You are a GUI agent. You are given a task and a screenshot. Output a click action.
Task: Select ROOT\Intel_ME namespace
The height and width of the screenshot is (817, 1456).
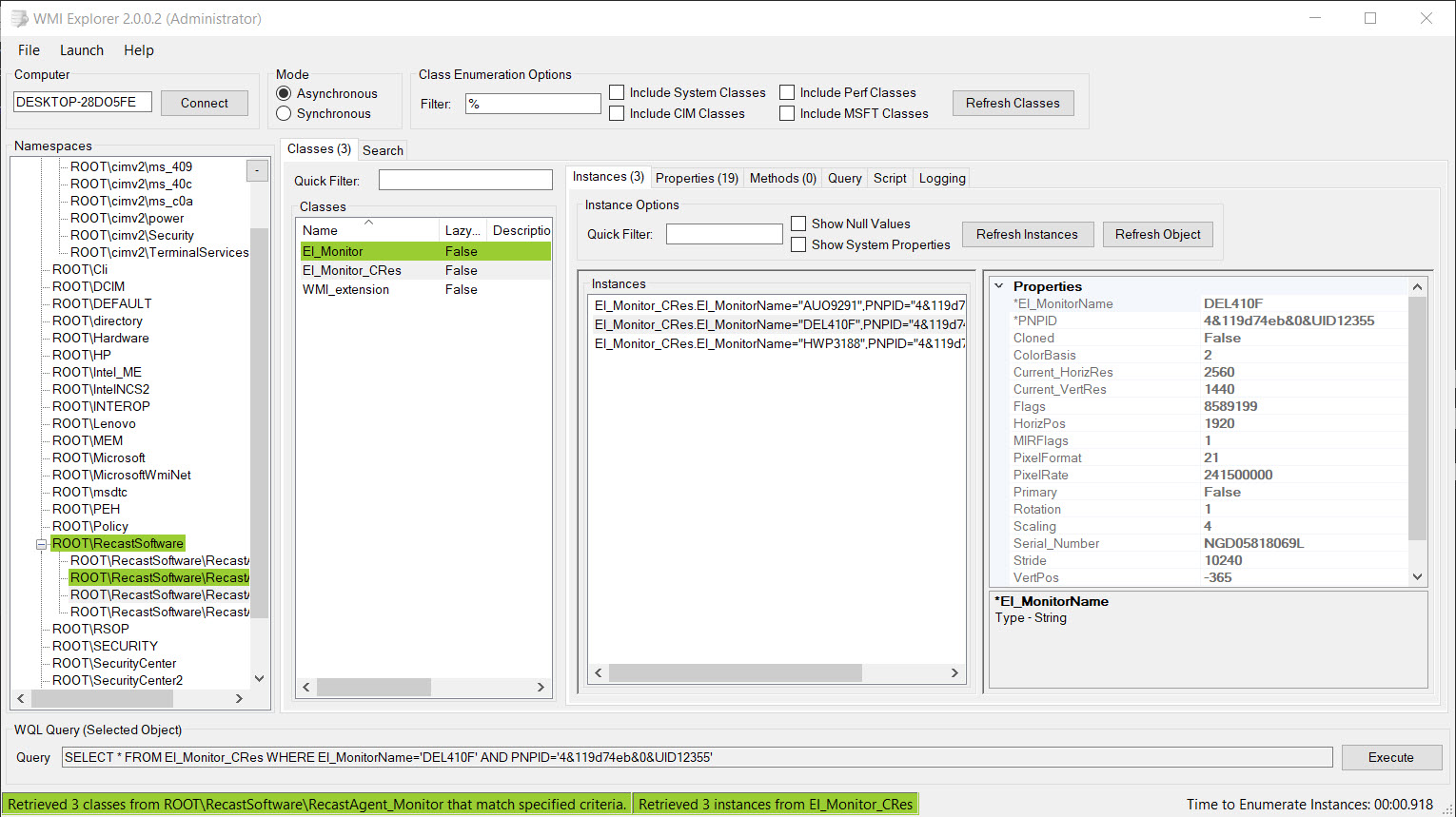[x=97, y=372]
